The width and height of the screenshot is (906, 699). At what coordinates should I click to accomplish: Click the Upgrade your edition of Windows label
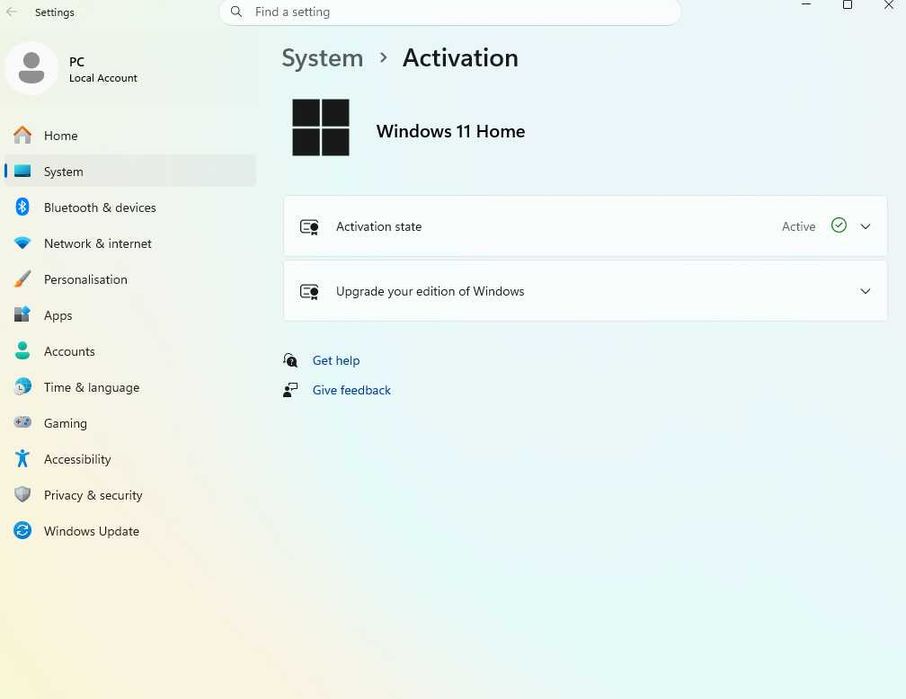click(430, 291)
